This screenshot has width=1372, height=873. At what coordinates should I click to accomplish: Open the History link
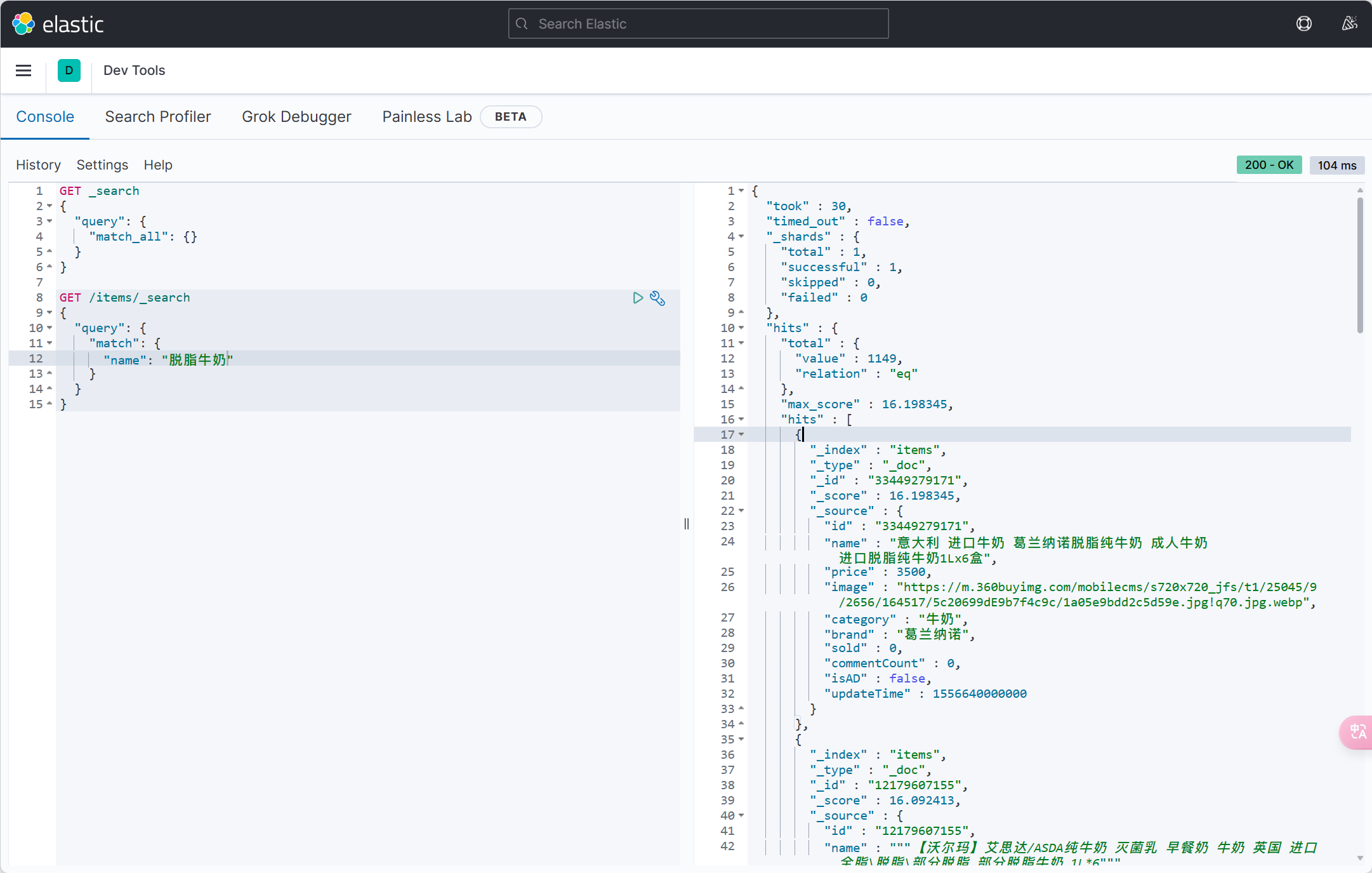coord(38,165)
